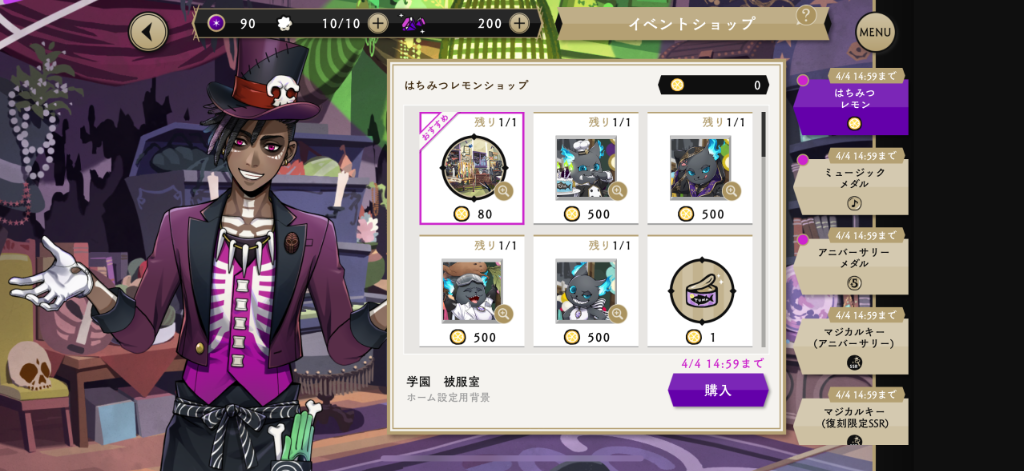This screenshot has height=471, width=1024.
Task: Switch to the ミュージックメダル shop tab
Action: [x=850, y=182]
